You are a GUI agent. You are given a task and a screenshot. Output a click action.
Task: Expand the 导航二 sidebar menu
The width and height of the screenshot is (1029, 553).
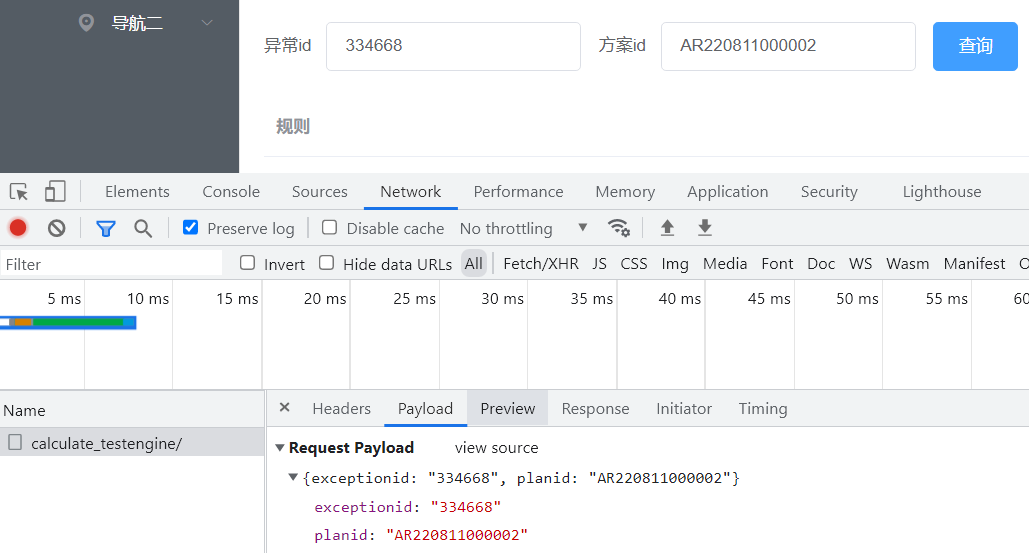tap(207, 23)
